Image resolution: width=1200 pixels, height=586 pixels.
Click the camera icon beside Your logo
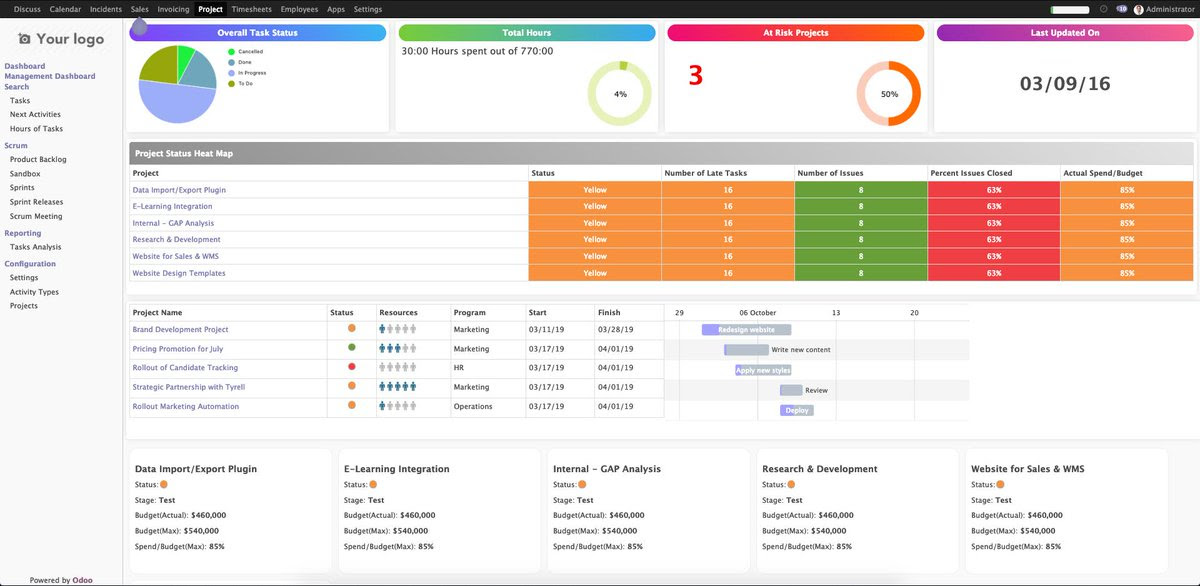click(25, 39)
